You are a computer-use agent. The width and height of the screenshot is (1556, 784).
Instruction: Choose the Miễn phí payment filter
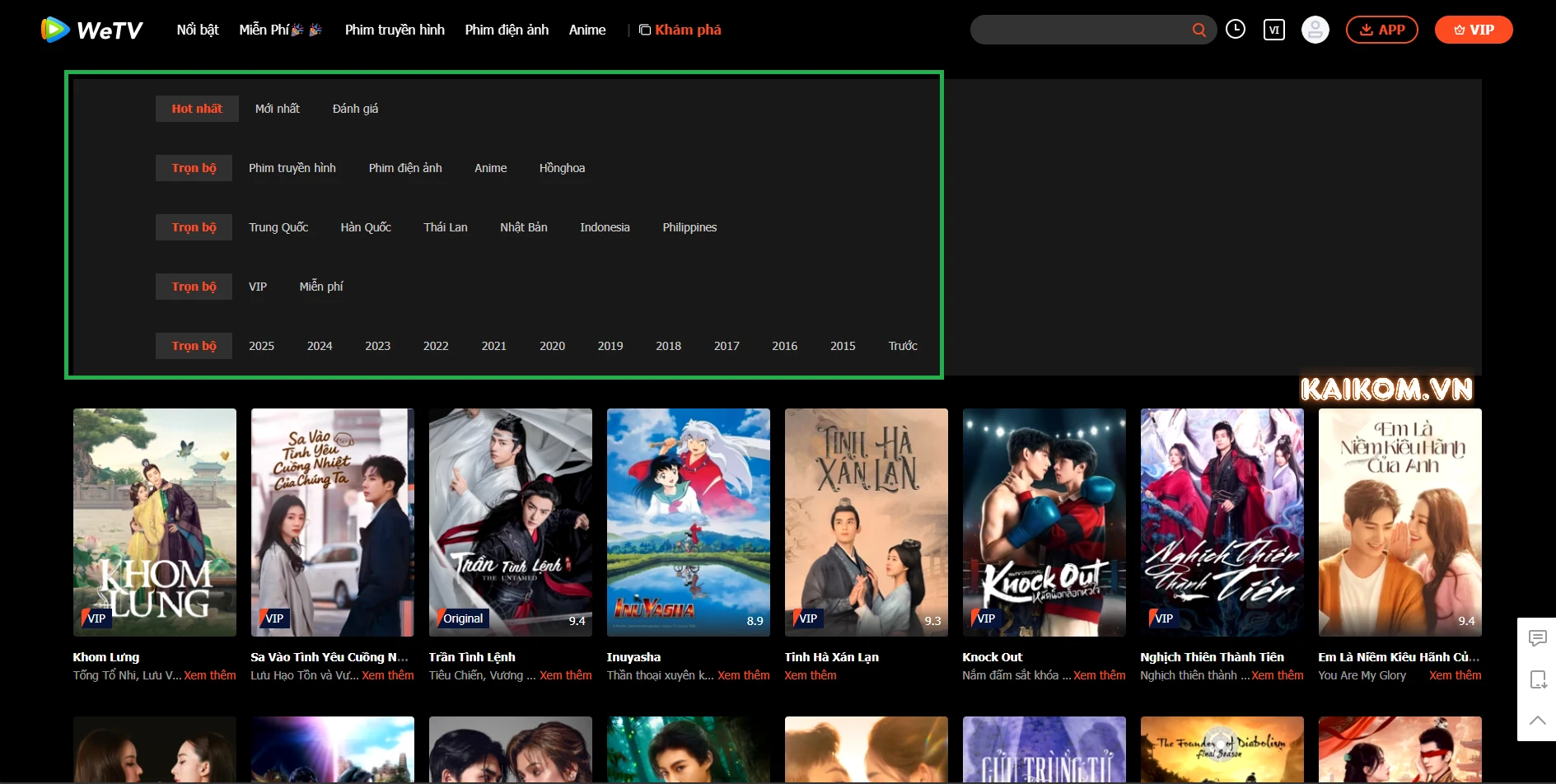click(x=321, y=287)
